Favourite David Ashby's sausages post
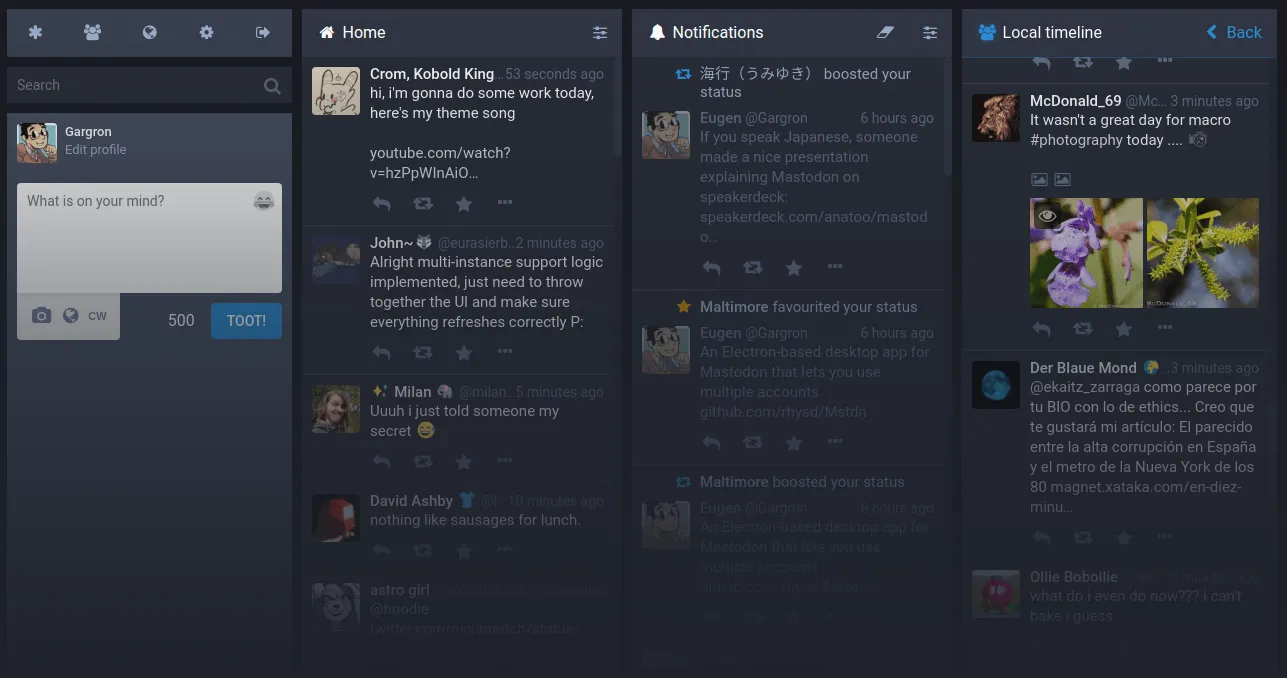 pyautogui.click(x=463, y=550)
